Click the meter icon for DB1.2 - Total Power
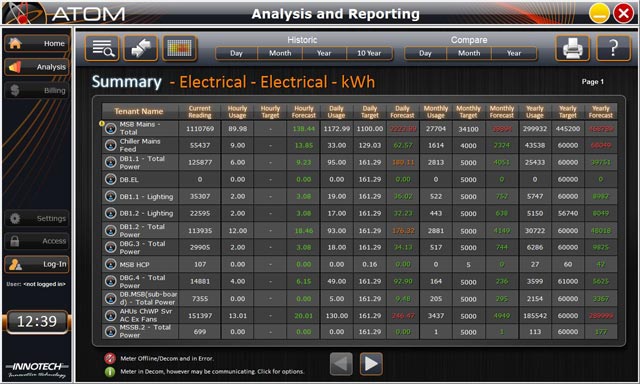 point(111,231)
